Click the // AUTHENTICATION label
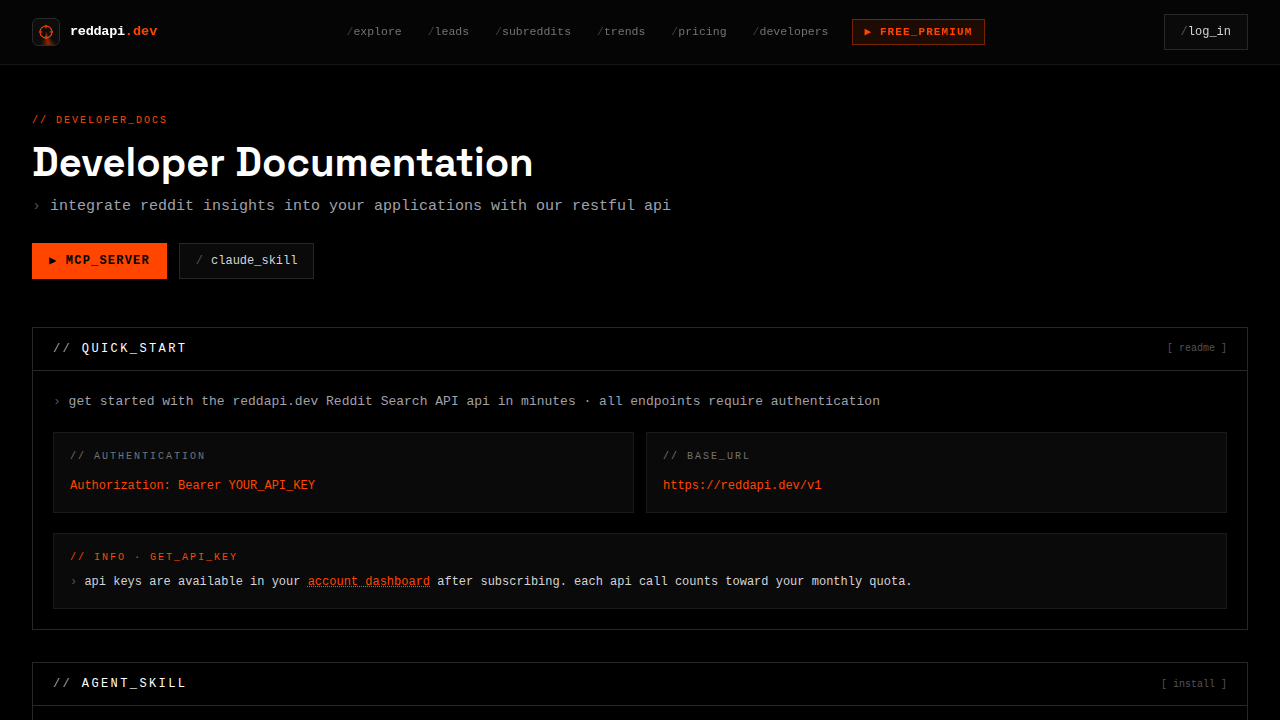The width and height of the screenshot is (1280, 720). [x=138, y=456]
